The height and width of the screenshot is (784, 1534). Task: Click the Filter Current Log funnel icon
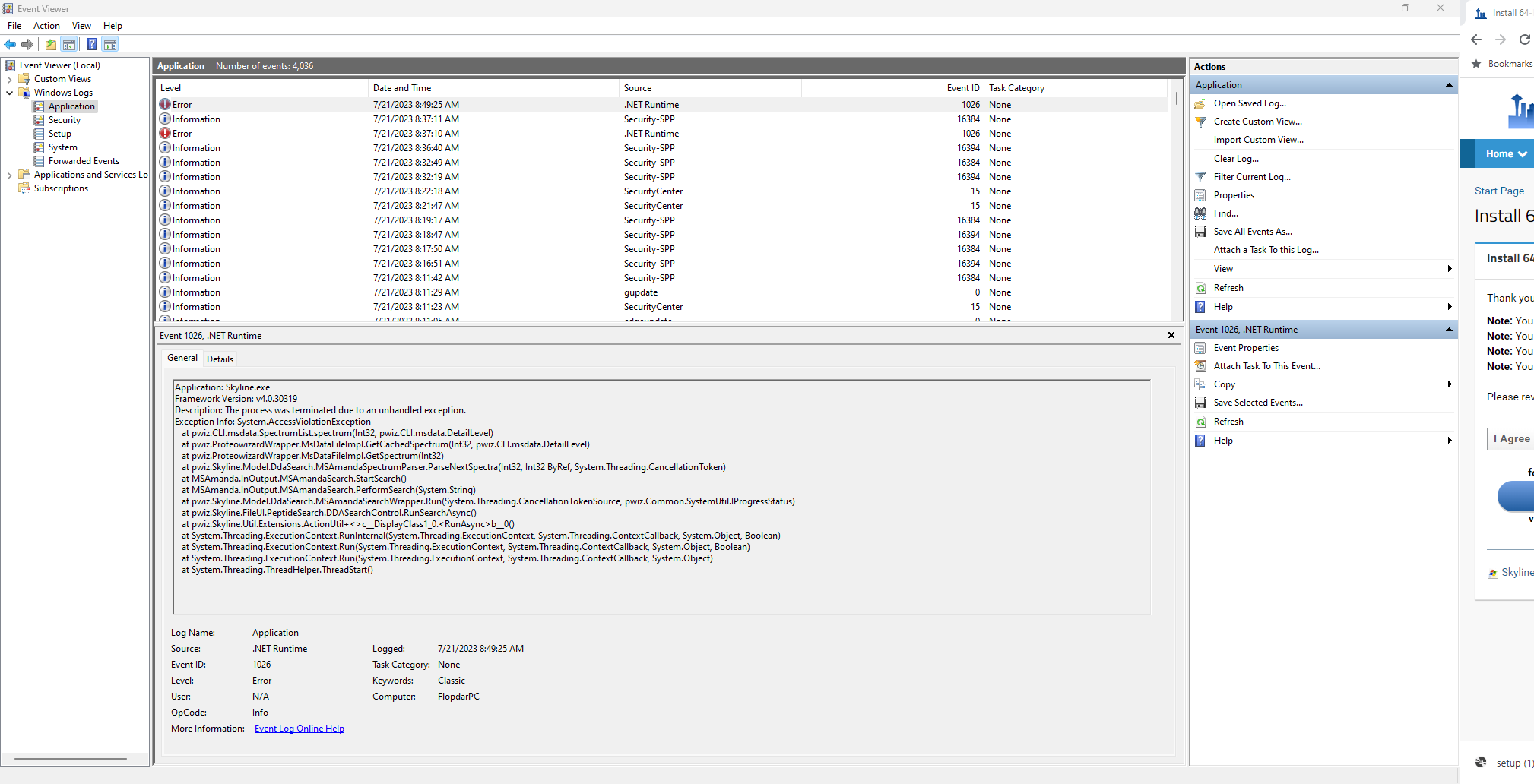(1200, 177)
